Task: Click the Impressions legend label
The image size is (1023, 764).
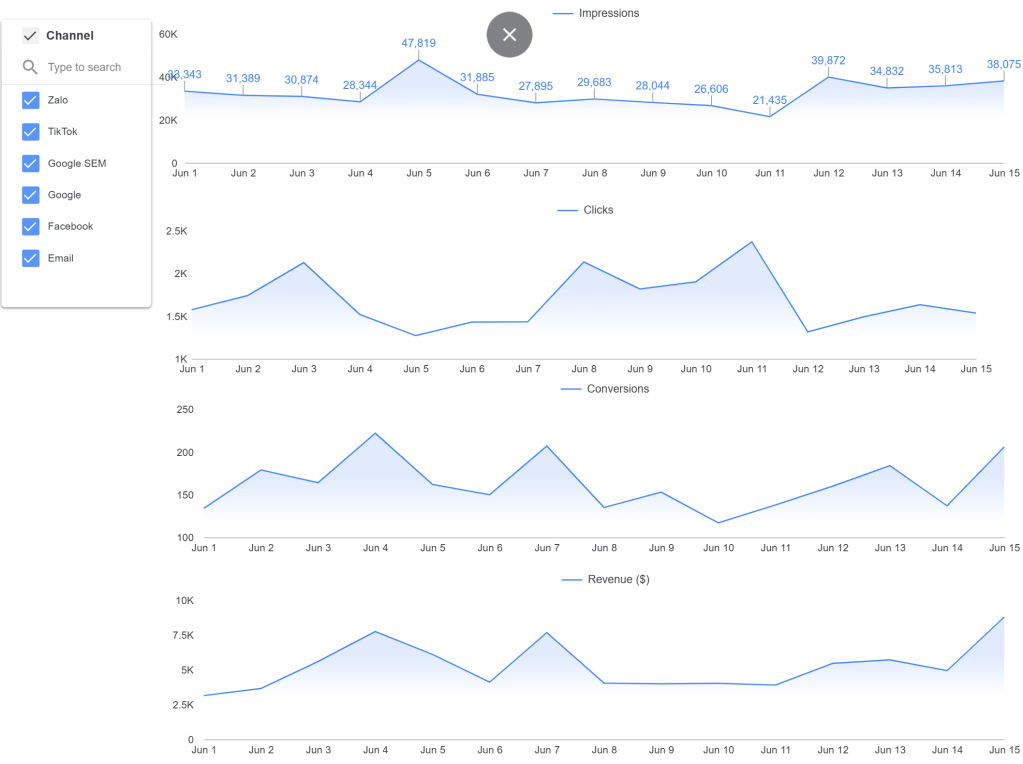Action: (608, 14)
